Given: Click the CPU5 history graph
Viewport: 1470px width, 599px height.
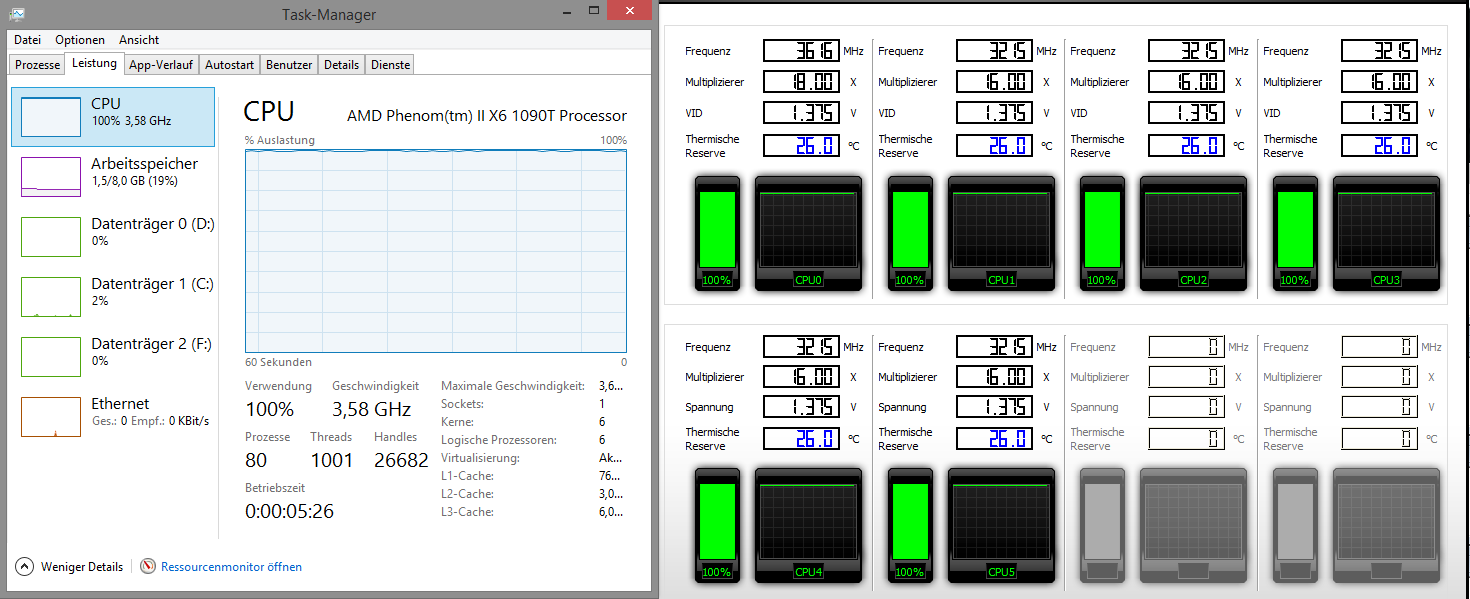Looking at the screenshot, I should pos(1001,522).
